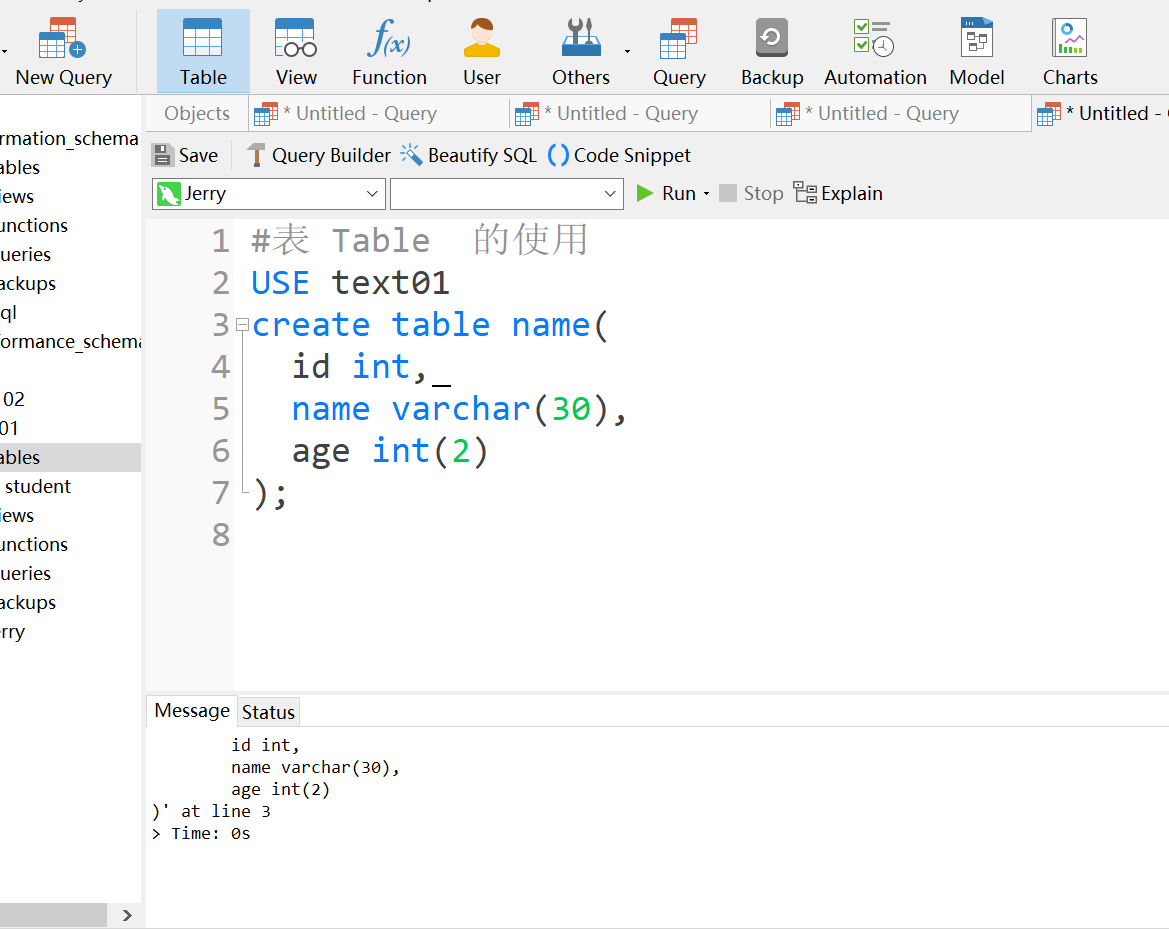Switch to the first Untitled - Query tab
The image size is (1169, 929).
[x=379, y=113]
